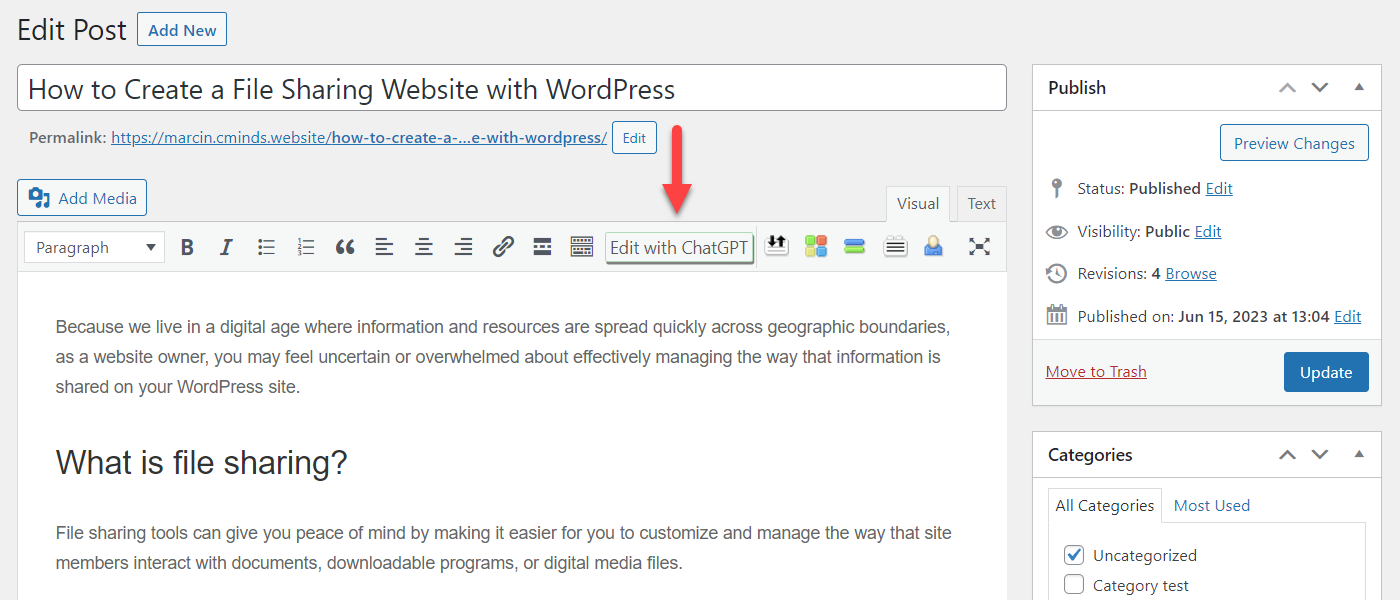1400x600 pixels.
Task: Move Categories panel down
Action: point(1320,455)
